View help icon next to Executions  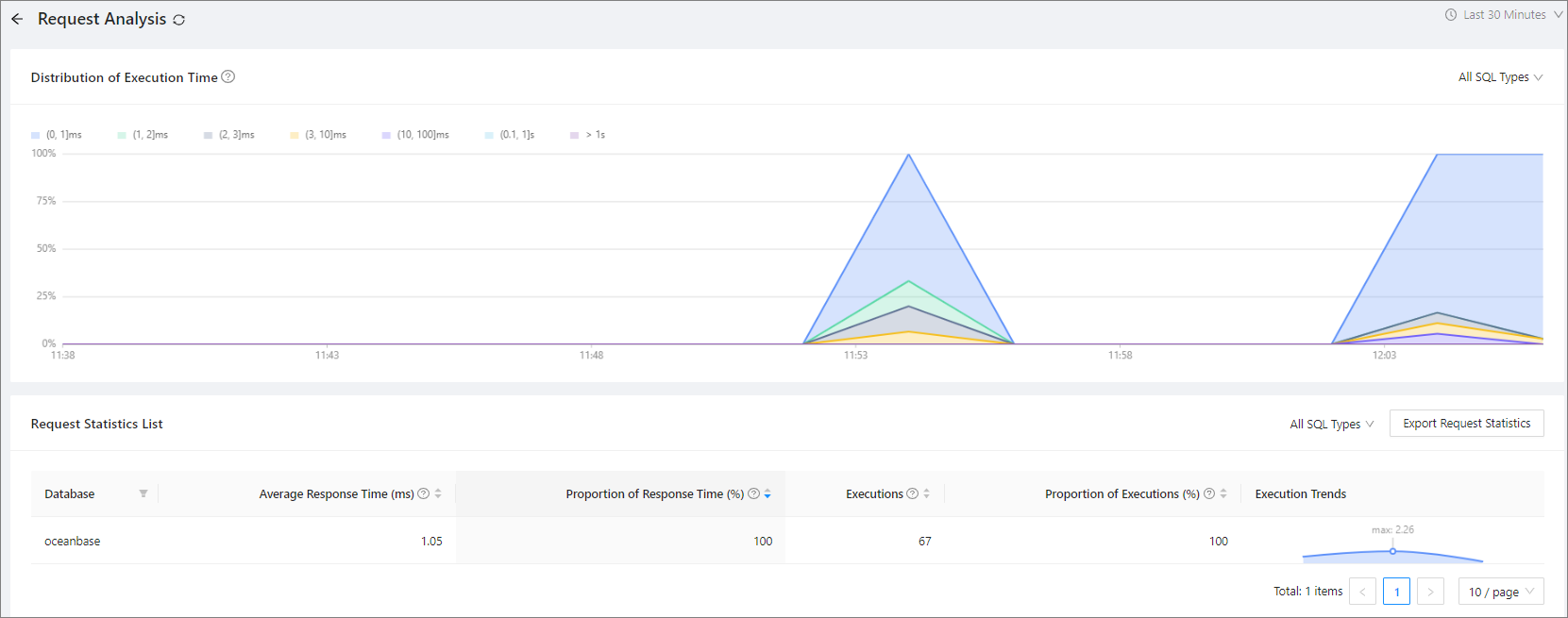[x=912, y=493]
